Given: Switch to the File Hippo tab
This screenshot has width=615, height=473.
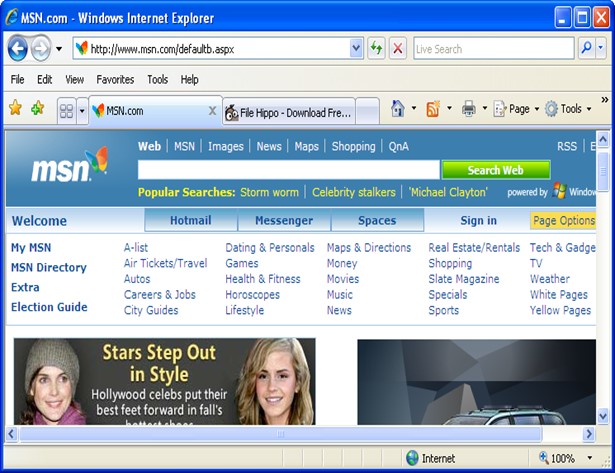Looking at the screenshot, I should [x=289, y=113].
